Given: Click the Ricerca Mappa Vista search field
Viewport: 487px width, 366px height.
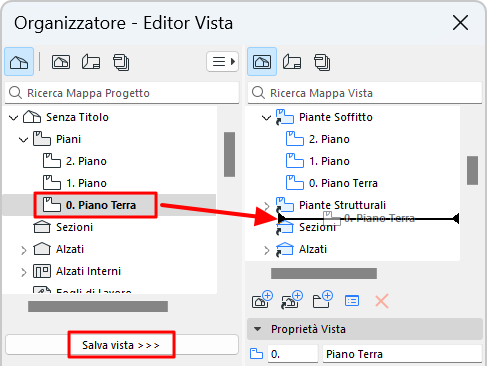Looking at the screenshot, I should coord(365,93).
